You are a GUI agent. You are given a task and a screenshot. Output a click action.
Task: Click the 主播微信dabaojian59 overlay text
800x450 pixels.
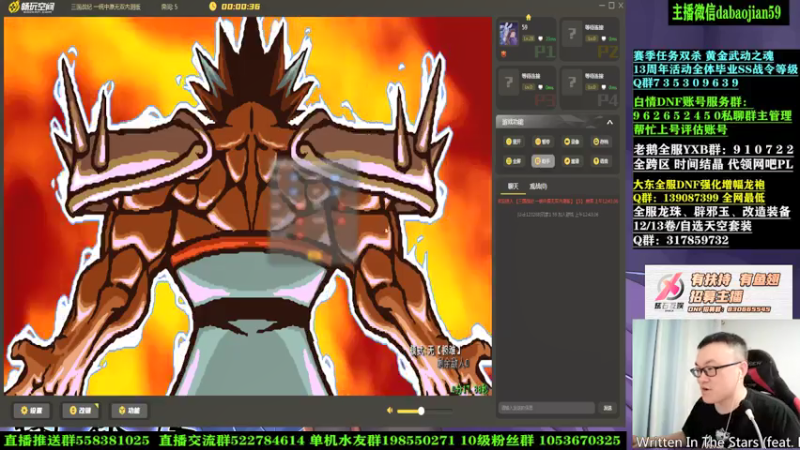726,13
